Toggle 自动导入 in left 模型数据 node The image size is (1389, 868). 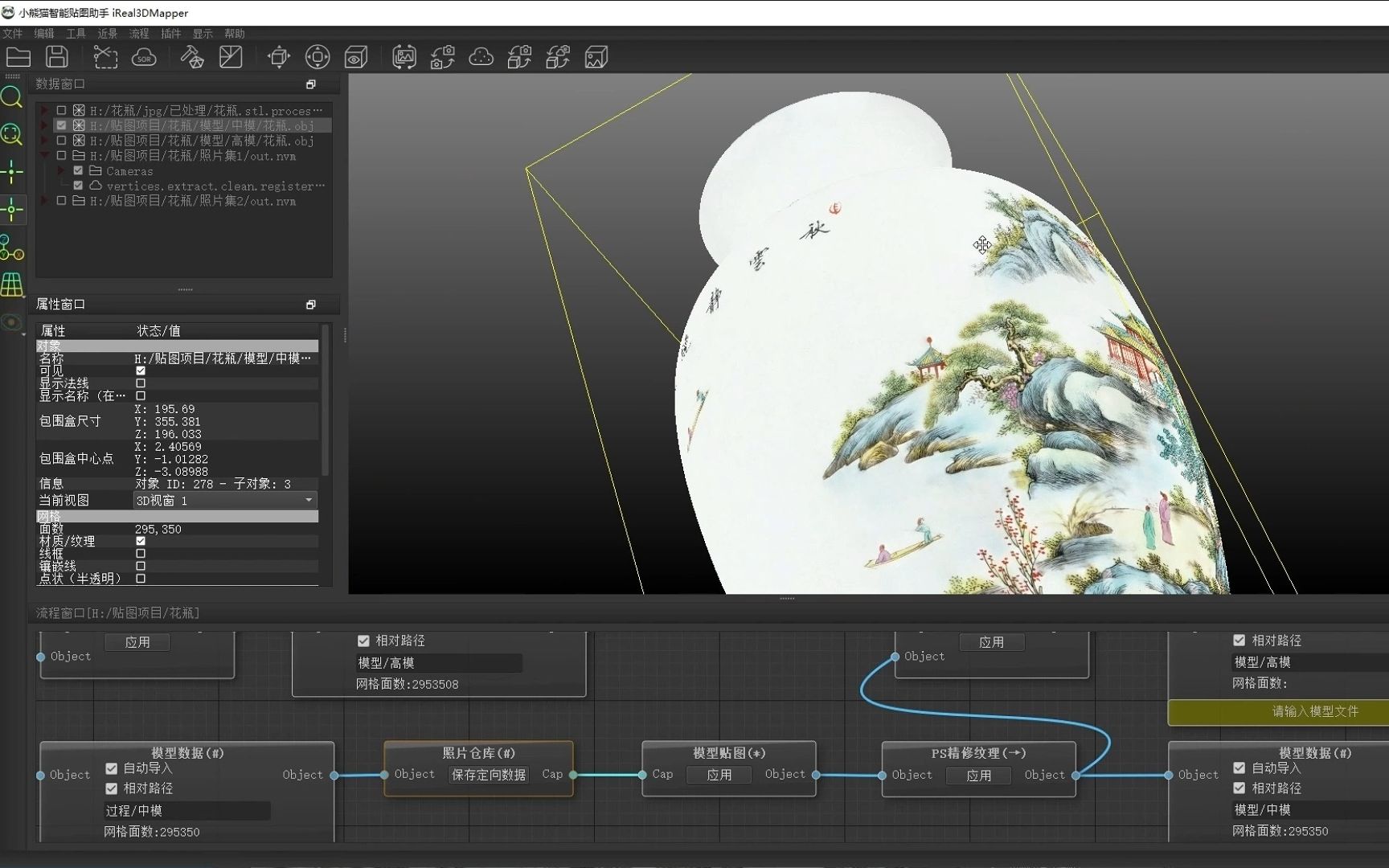click(112, 769)
